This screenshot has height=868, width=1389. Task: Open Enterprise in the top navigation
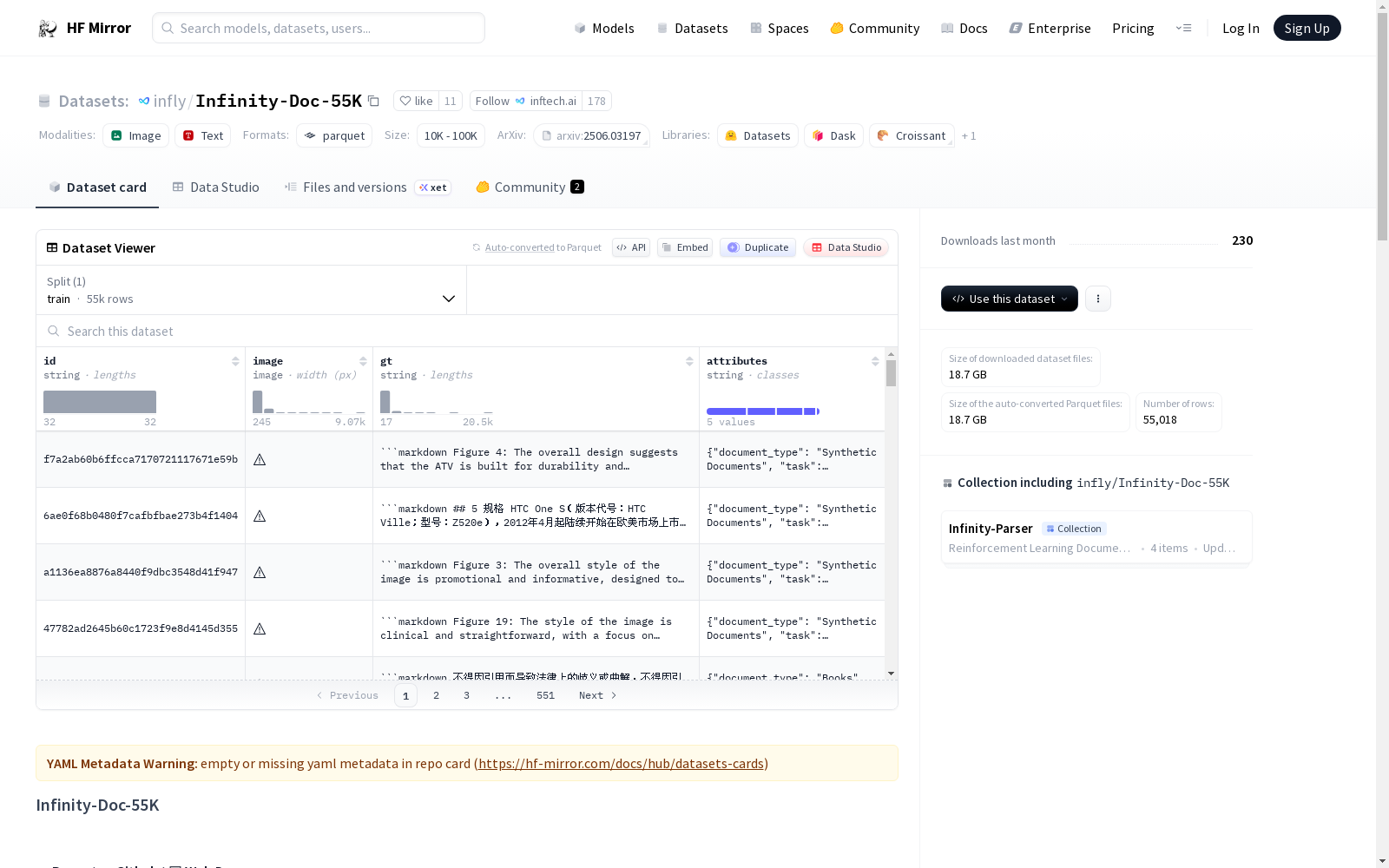[x=1050, y=28]
